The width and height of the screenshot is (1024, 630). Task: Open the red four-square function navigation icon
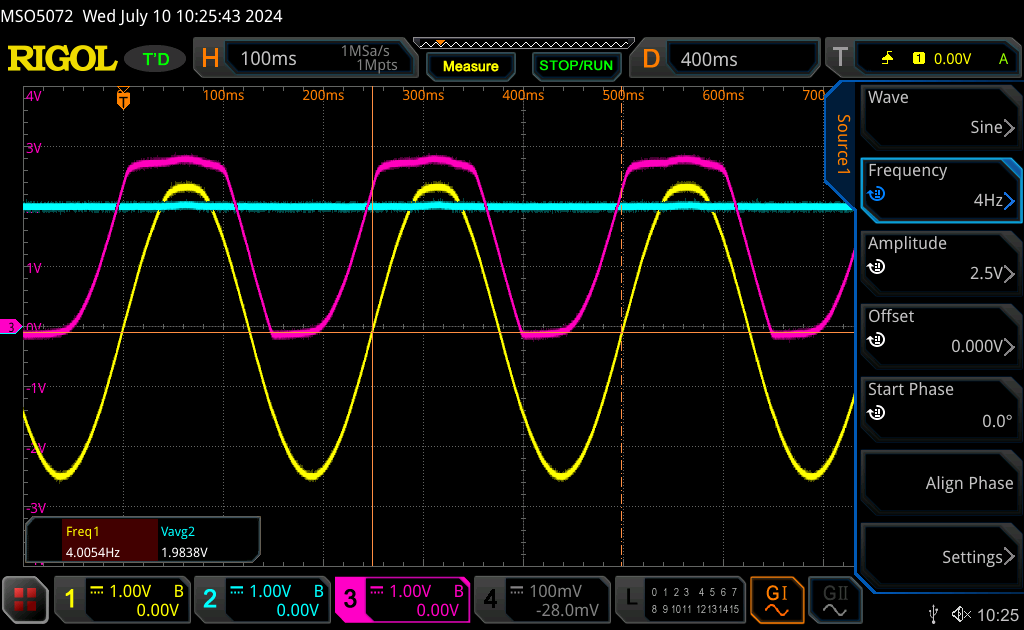(x=25, y=599)
